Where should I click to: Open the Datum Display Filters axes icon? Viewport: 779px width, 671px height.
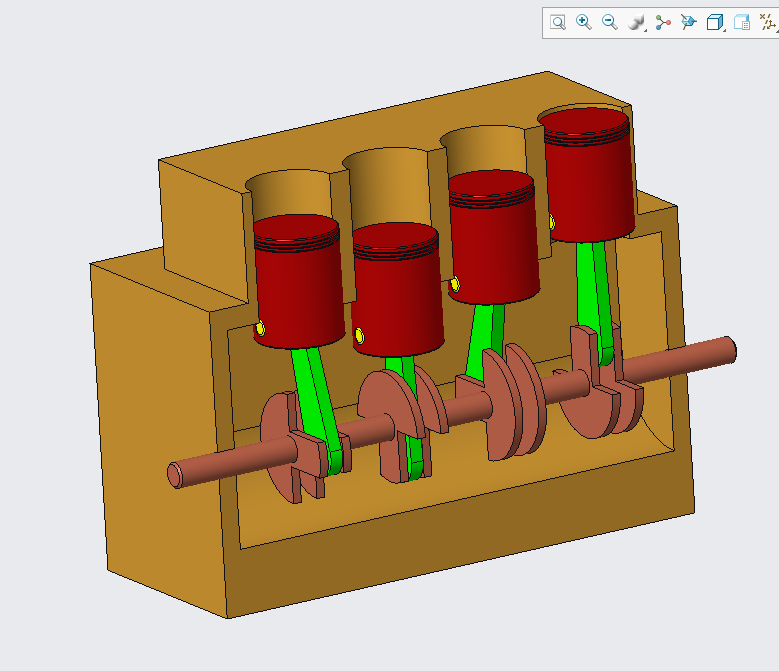click(x=768, y=22)
